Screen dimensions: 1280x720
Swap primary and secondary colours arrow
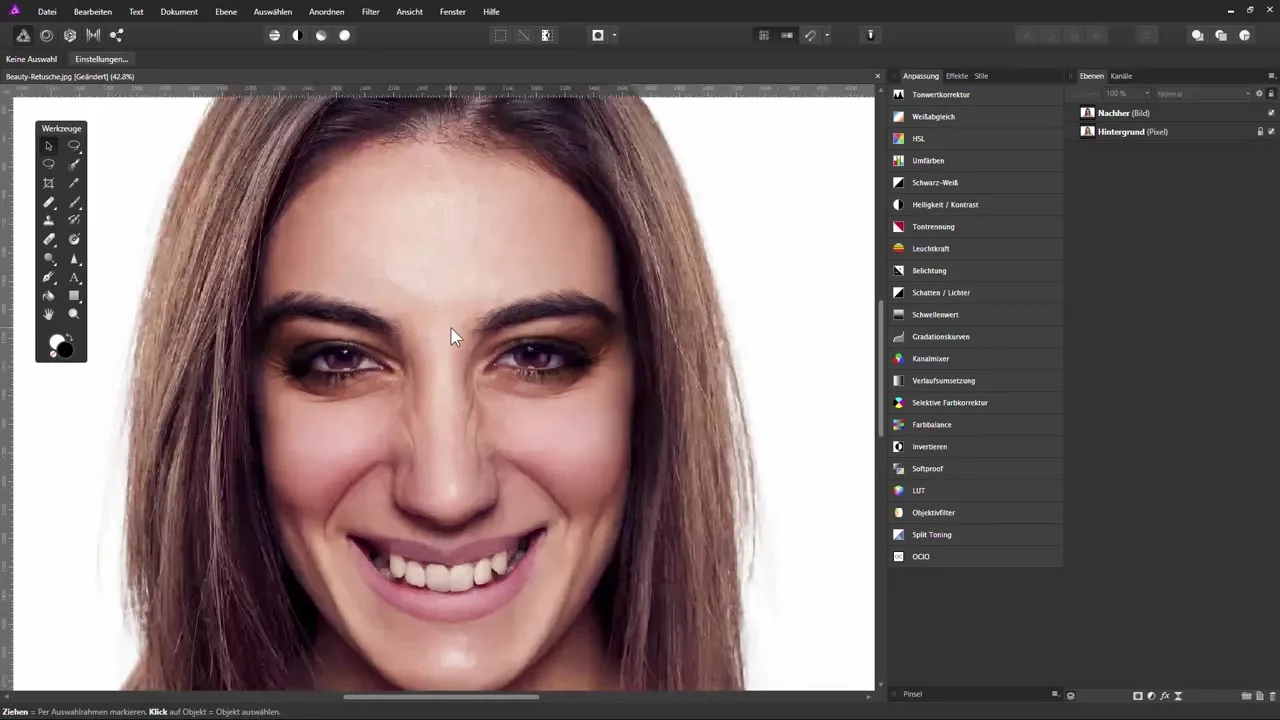pos(69,337)
